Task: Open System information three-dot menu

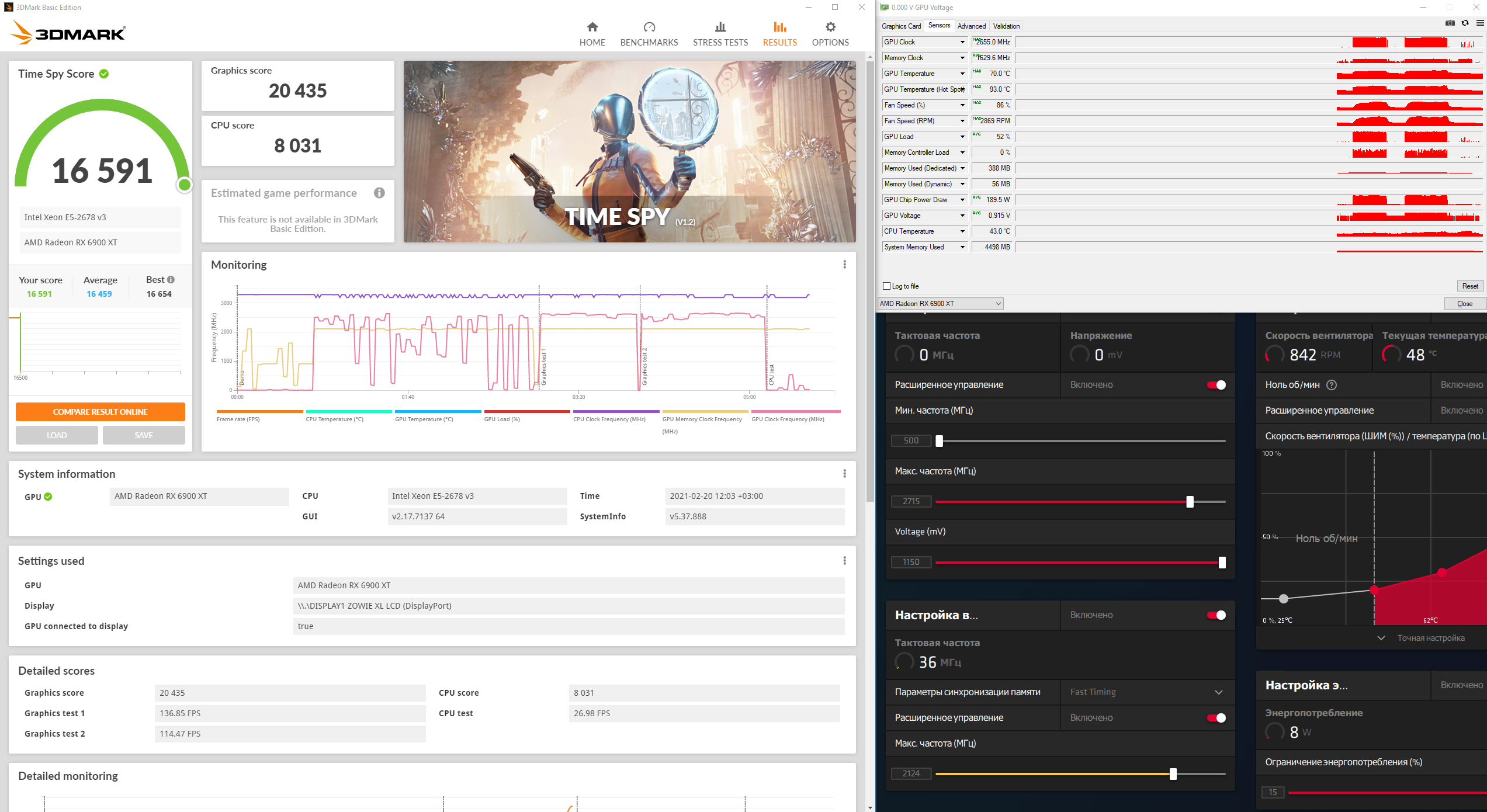Action: pos(844,474)
